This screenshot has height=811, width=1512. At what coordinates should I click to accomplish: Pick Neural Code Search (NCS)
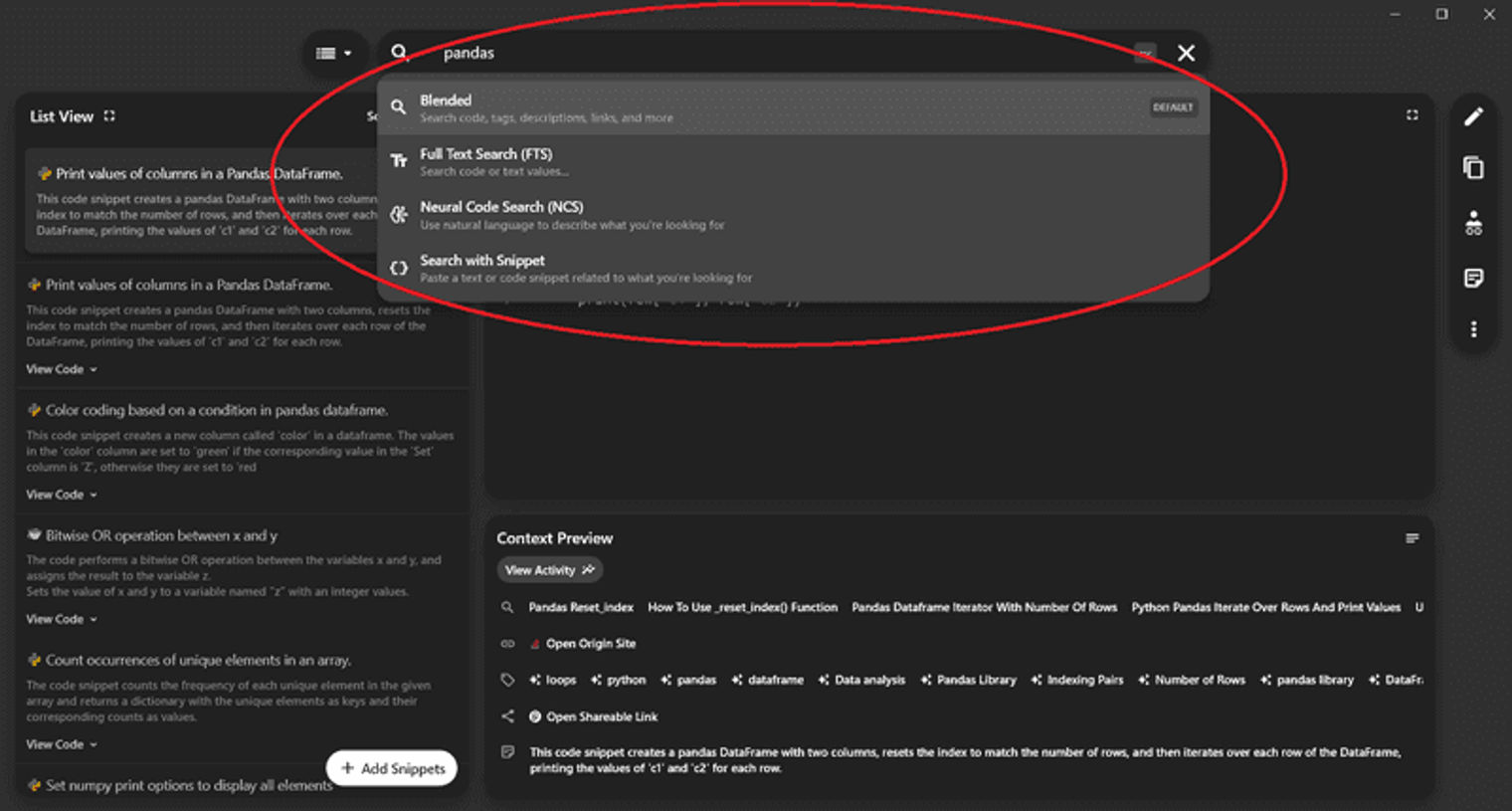(793, 214)
